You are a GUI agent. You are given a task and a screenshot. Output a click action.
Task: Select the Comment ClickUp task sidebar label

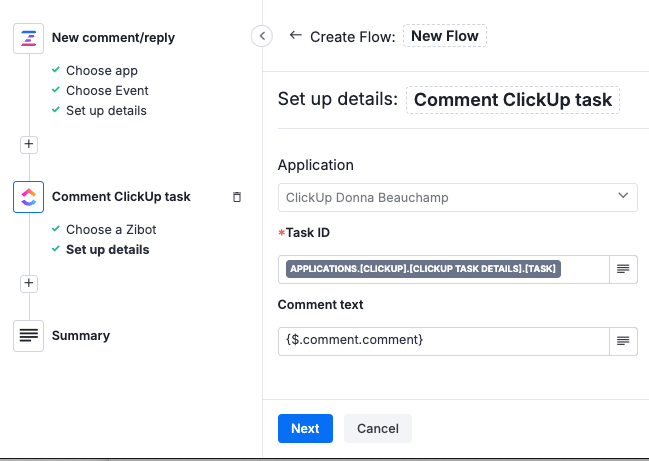click(121, 197)
